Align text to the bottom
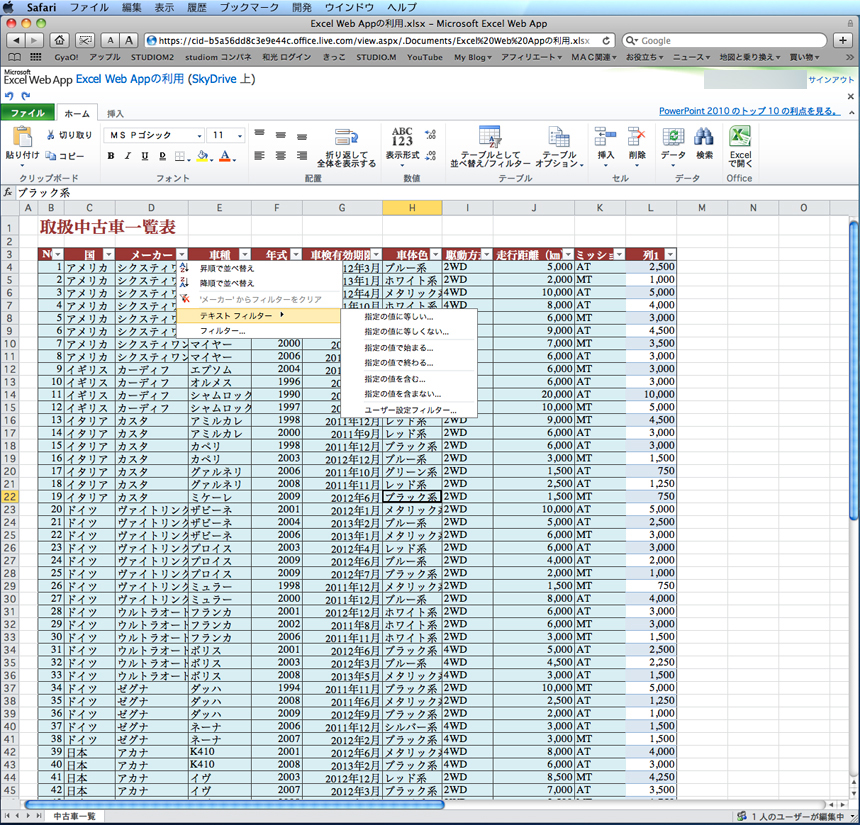 (x=302, y=137)
